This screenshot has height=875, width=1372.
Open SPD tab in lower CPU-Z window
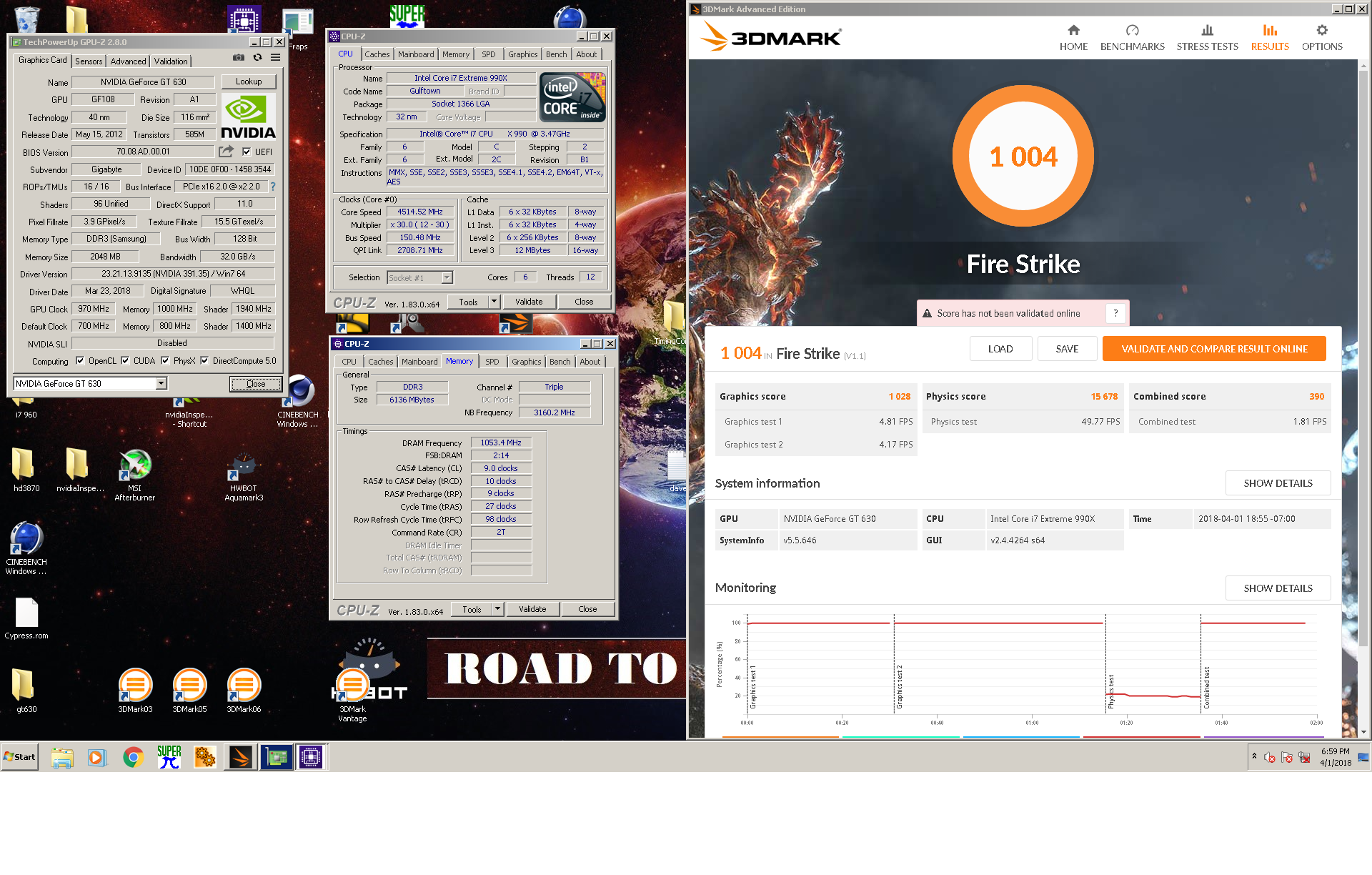coord(492,362)
